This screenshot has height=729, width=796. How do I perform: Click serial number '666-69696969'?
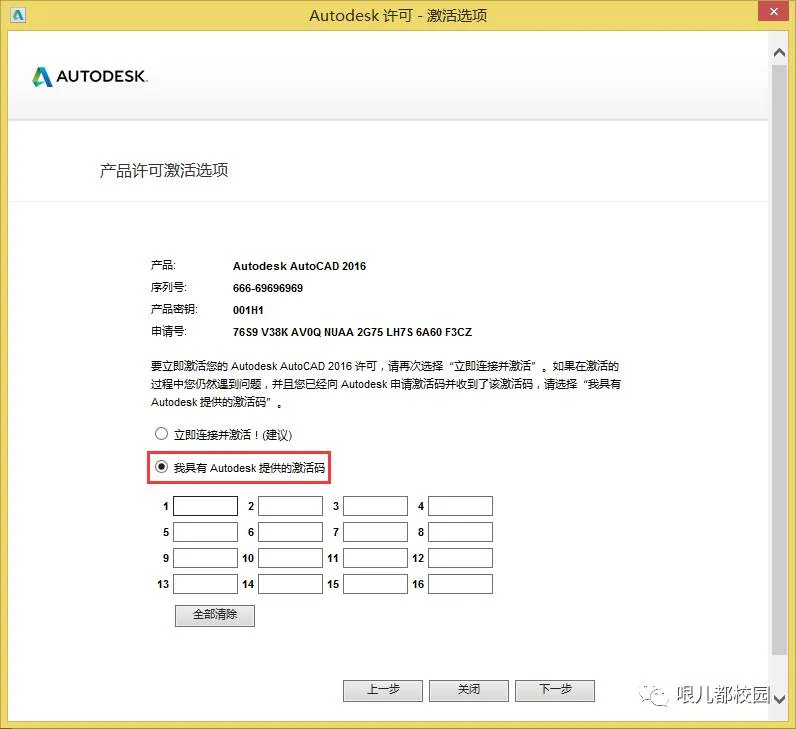(268, 288)
